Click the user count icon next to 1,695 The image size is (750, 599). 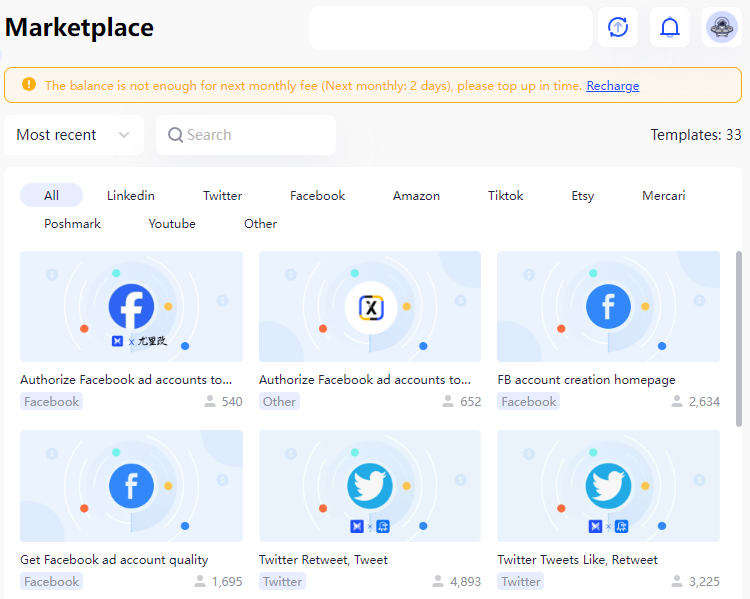[x=199, y=581]
